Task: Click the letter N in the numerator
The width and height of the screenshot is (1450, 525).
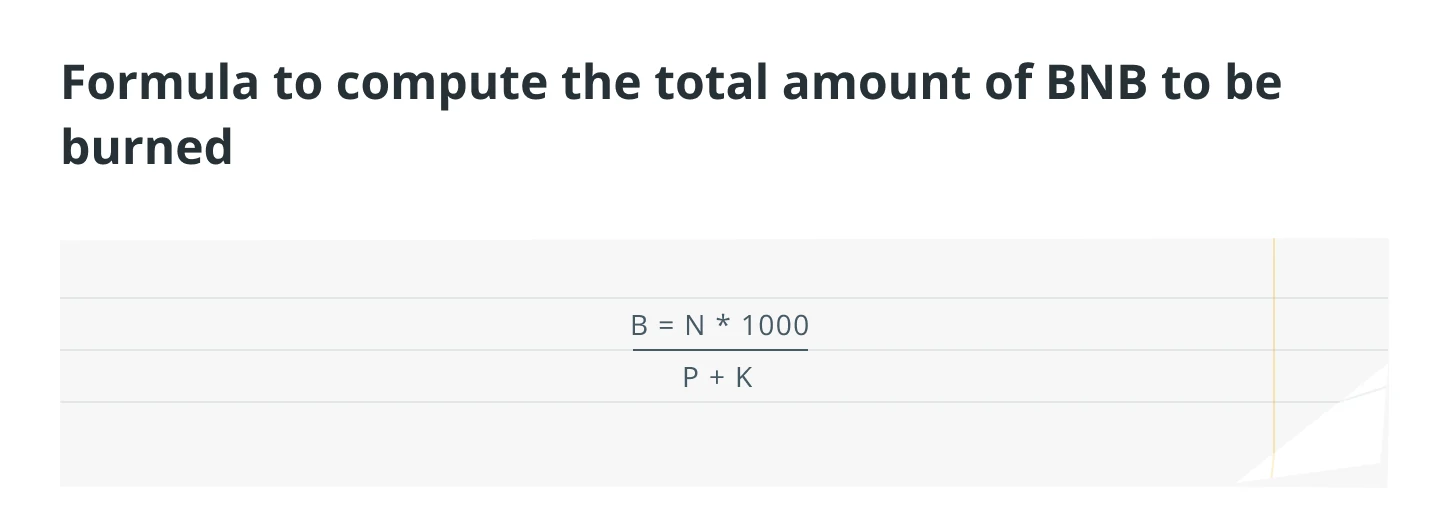Action: 695,325
